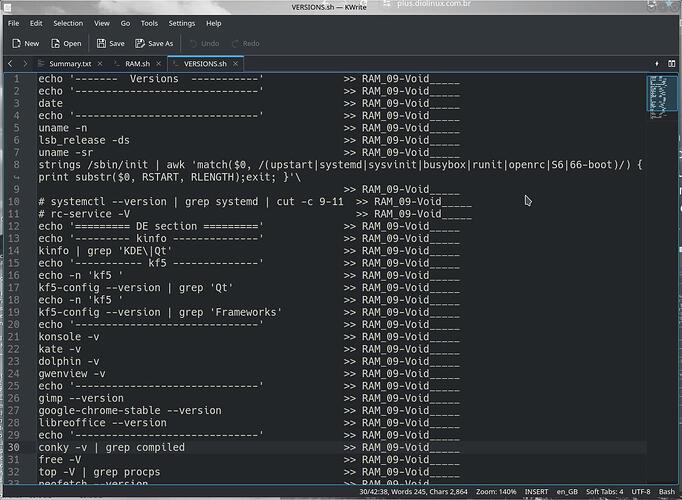The image size is (682, 500).
Task: Click 'strings /sbin/init' at line 8 start
Action: (93, 165)
